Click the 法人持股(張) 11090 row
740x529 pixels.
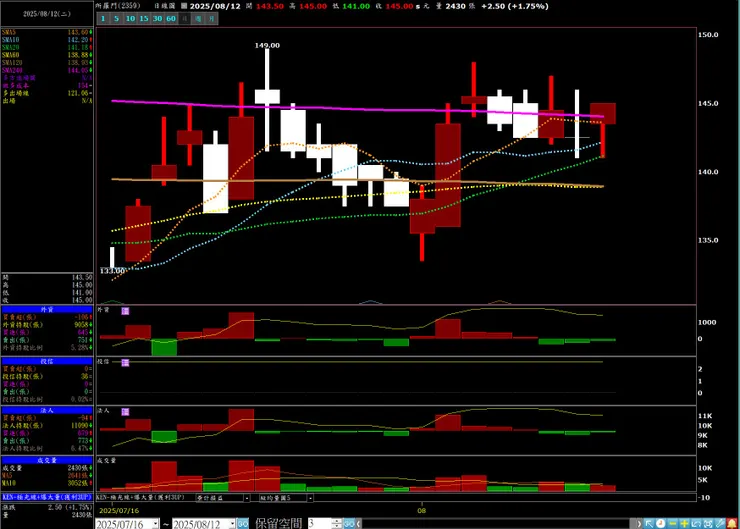click(x=47, y=426)
